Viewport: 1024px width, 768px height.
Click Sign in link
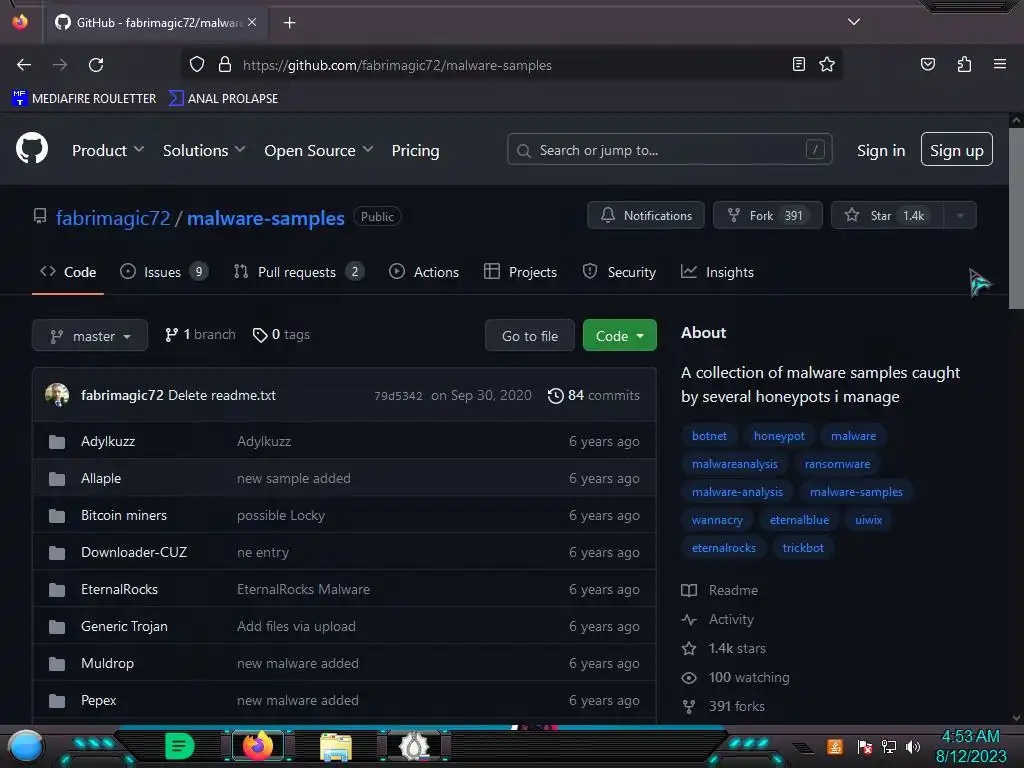[x=881, y=150]
